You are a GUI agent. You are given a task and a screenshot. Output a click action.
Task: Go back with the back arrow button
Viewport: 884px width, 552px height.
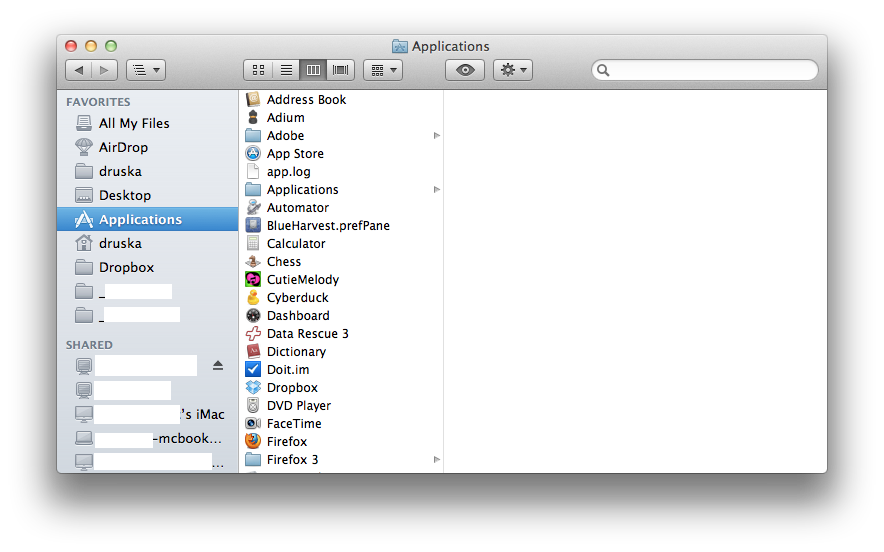(x=79, y=70)
